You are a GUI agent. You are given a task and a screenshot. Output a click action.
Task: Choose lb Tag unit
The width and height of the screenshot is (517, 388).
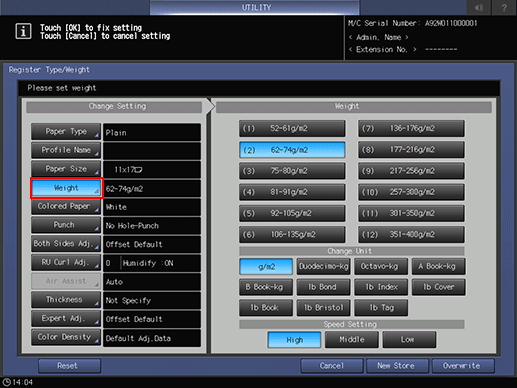381,308
